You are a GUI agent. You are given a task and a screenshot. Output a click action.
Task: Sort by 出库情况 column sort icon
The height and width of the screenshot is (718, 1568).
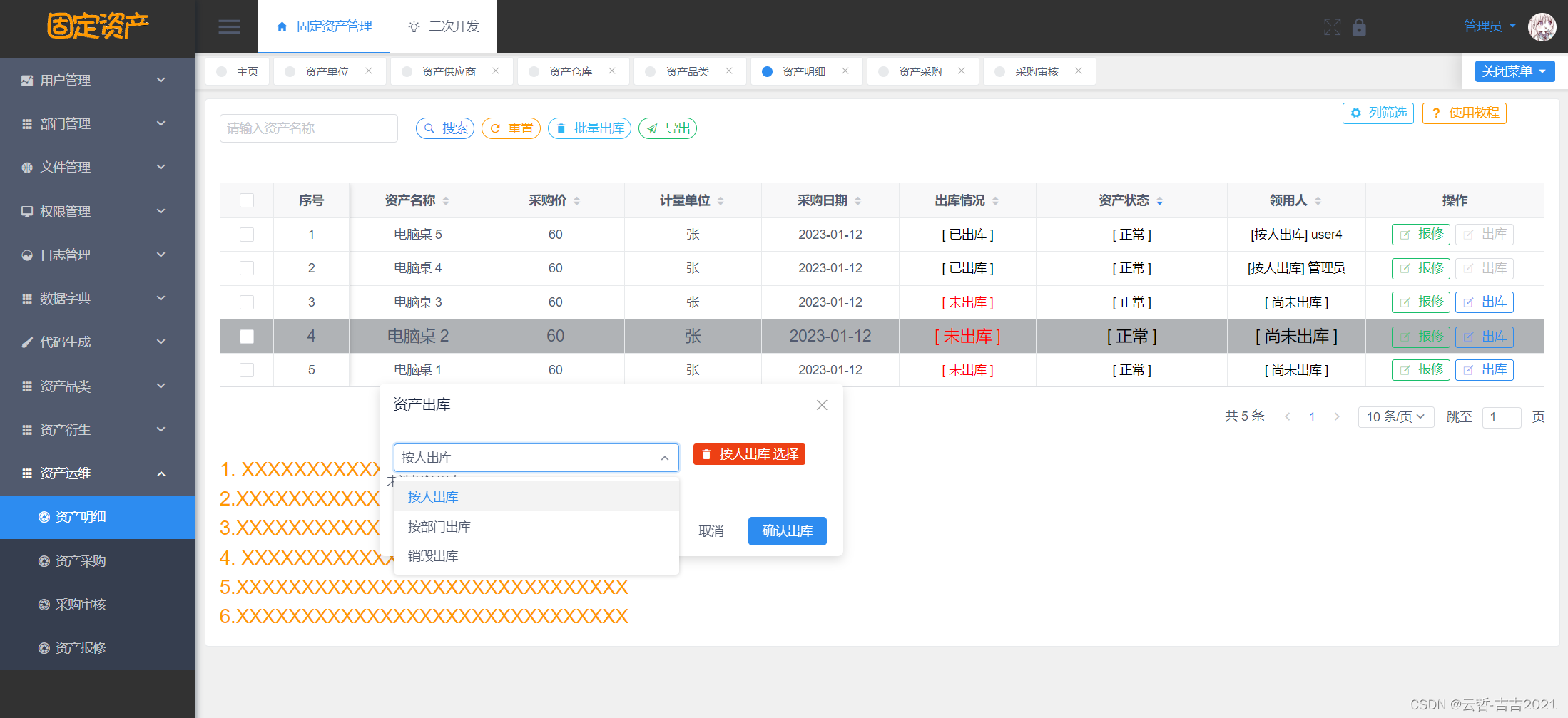(996, 201)
